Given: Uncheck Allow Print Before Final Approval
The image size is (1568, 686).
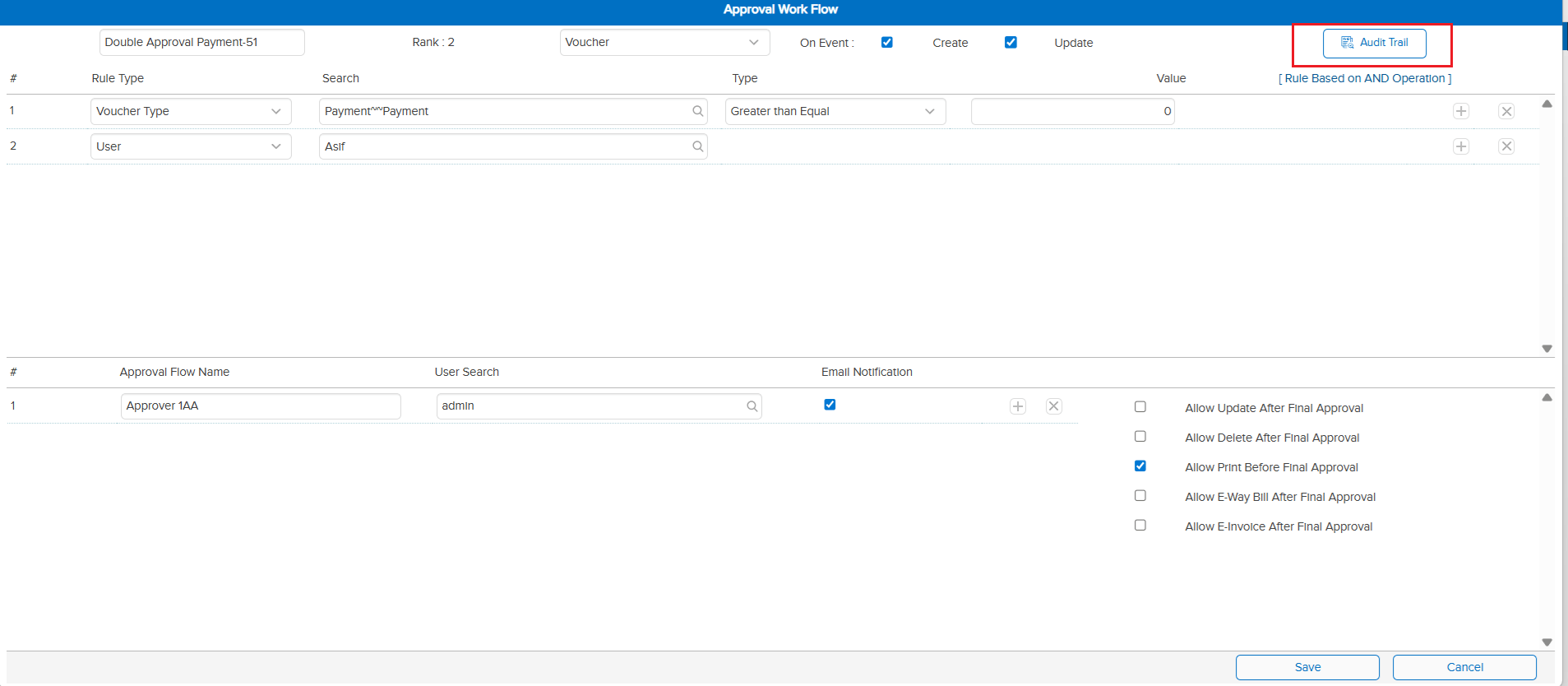Looking at the screenshot, I should click(1140, 466).
